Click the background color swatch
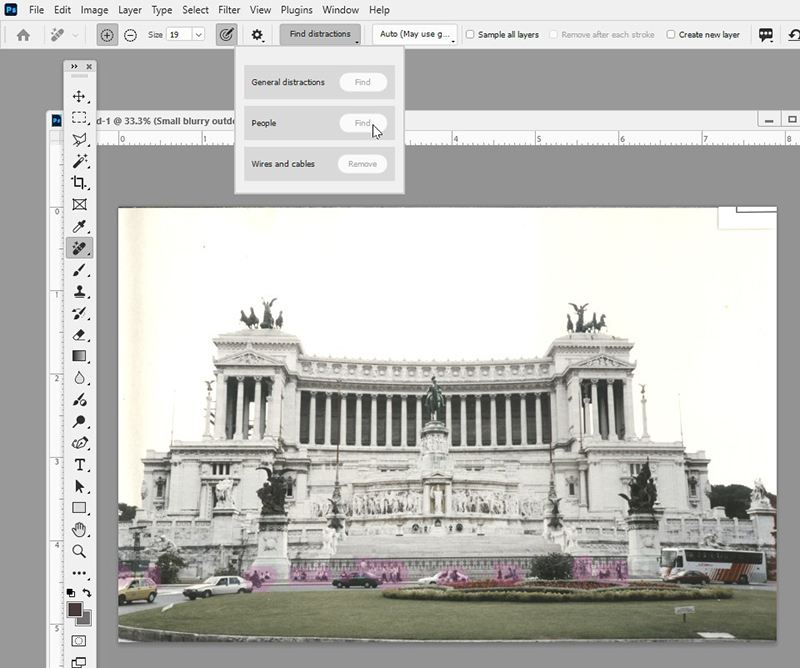Screen dimensions: 800x668 click(86, 620)
